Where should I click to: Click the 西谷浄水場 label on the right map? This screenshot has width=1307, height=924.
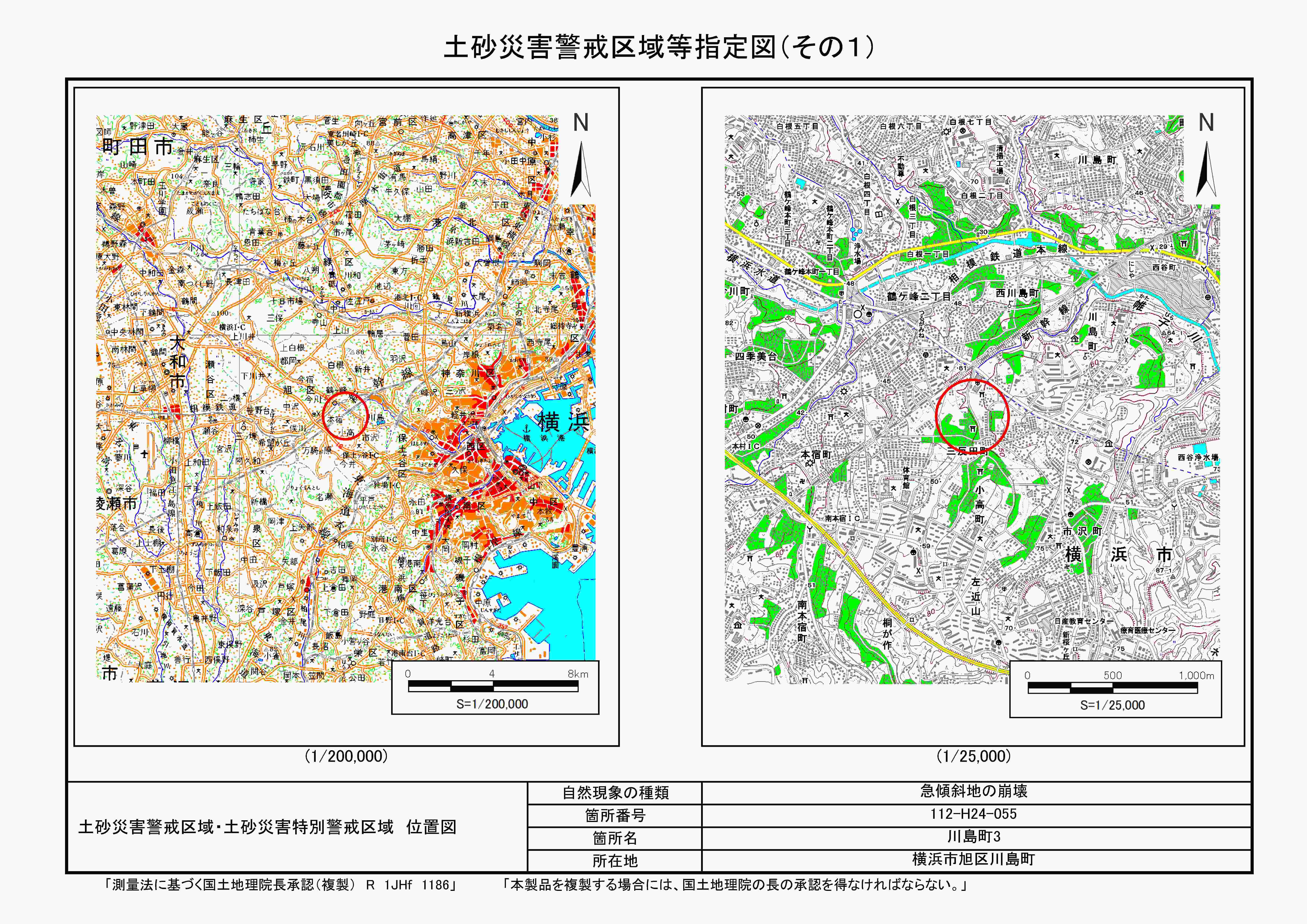tap(1198, 457)
